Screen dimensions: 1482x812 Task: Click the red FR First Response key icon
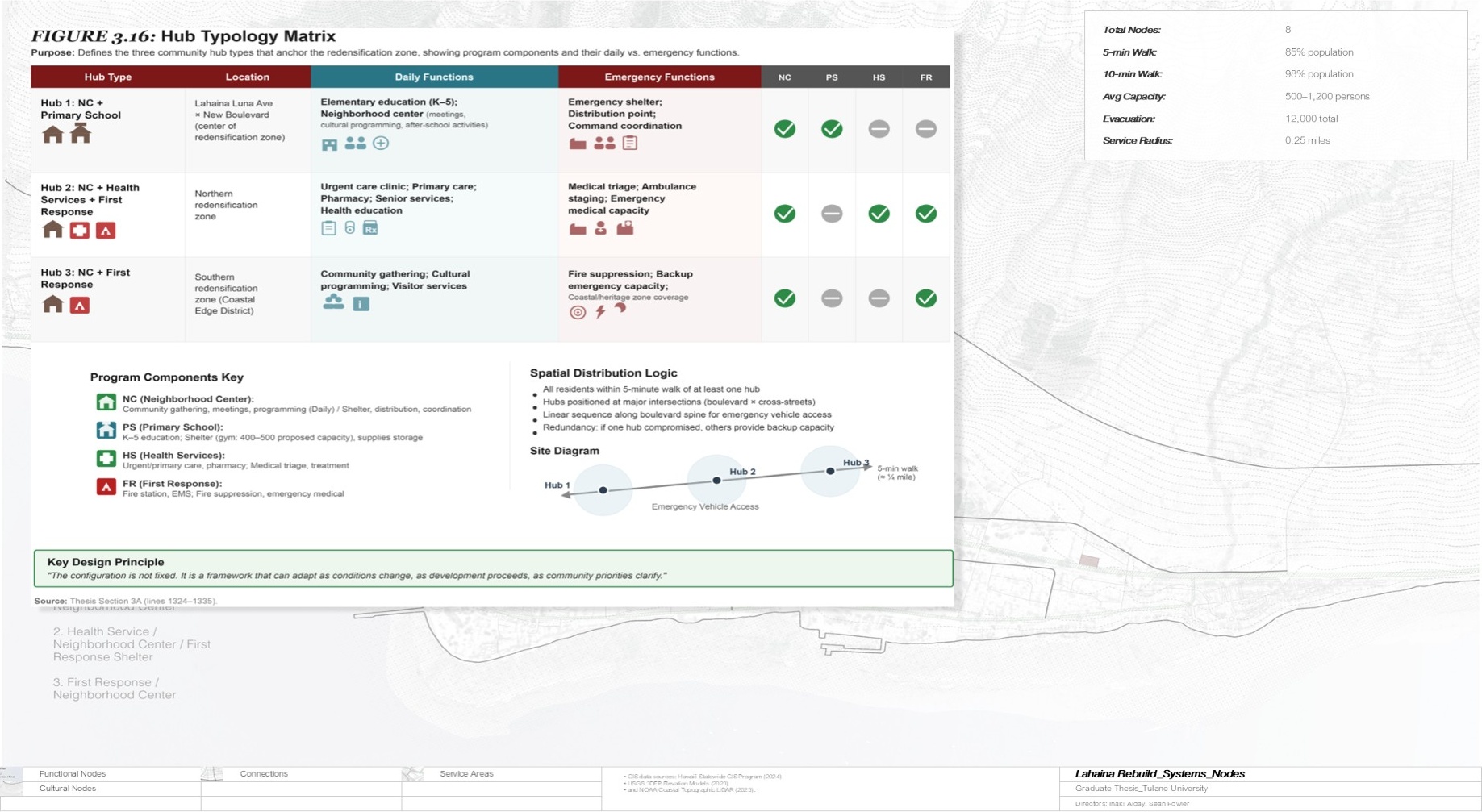click(106, 486)
